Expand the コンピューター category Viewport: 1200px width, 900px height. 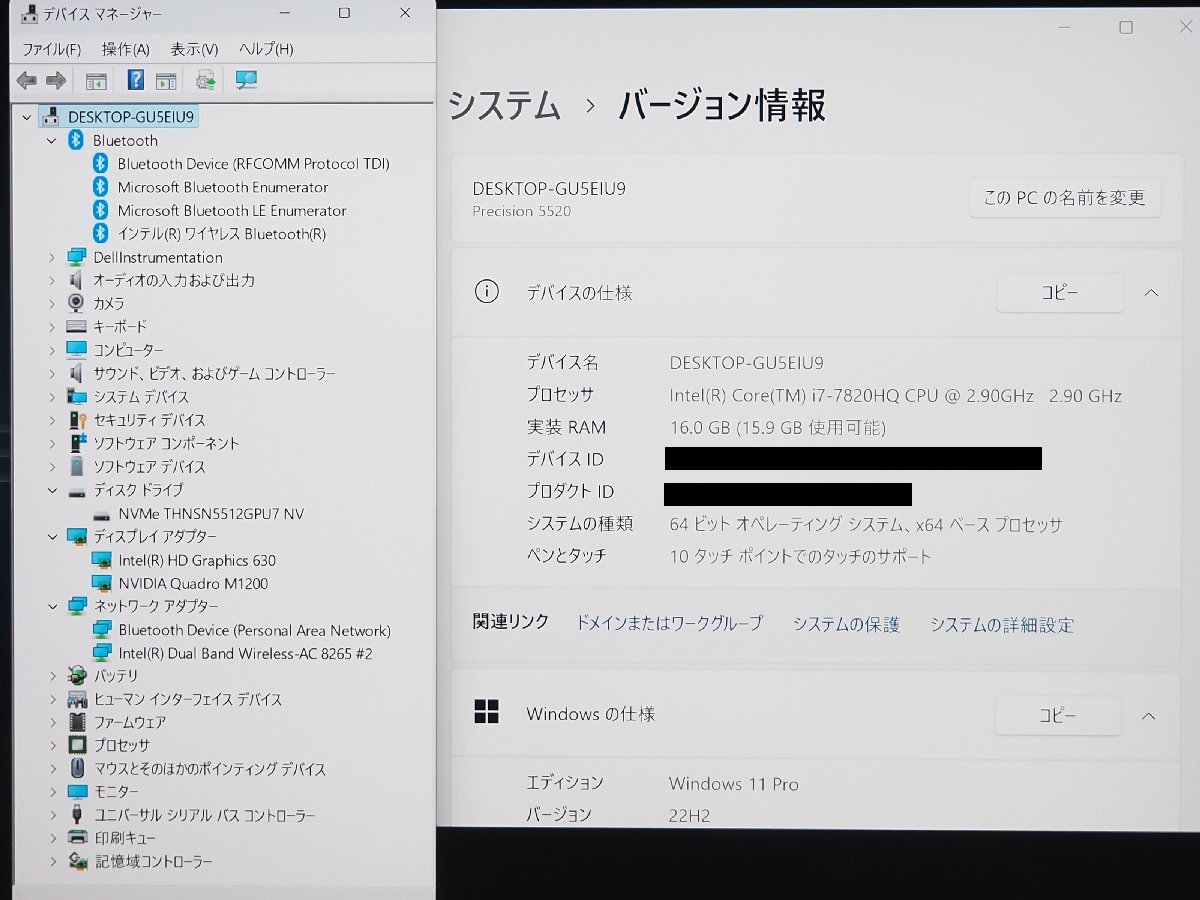pyautogui.click(x=52, y=350)
